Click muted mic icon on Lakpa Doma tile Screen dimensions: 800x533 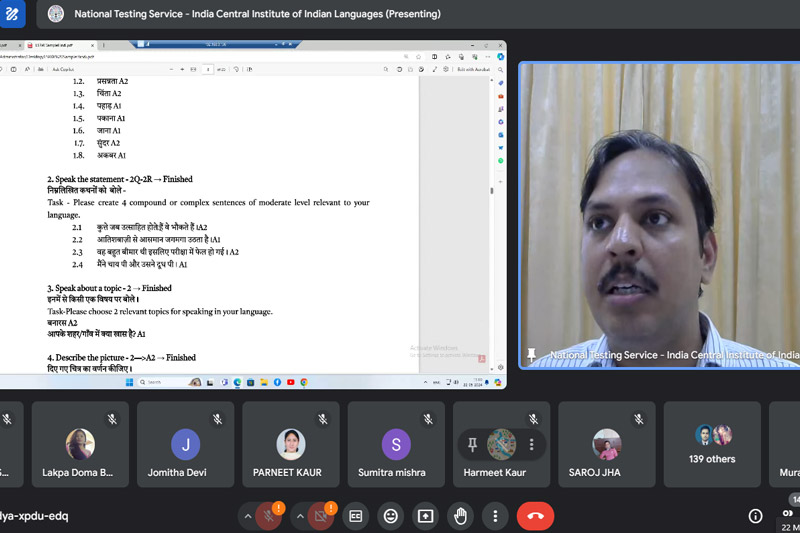(112, 419)
